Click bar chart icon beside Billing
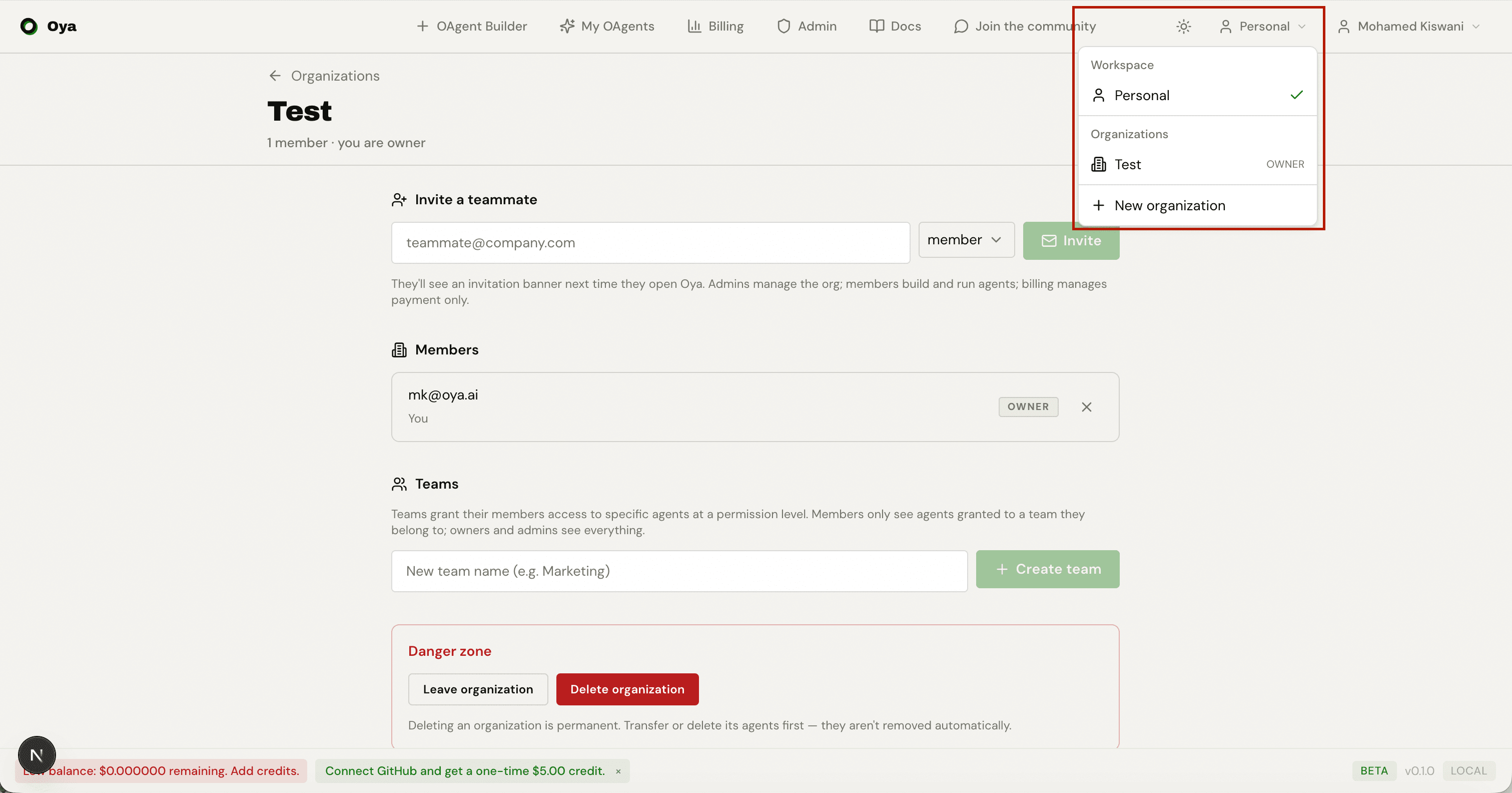The image size is (1512, 793). 694,27
